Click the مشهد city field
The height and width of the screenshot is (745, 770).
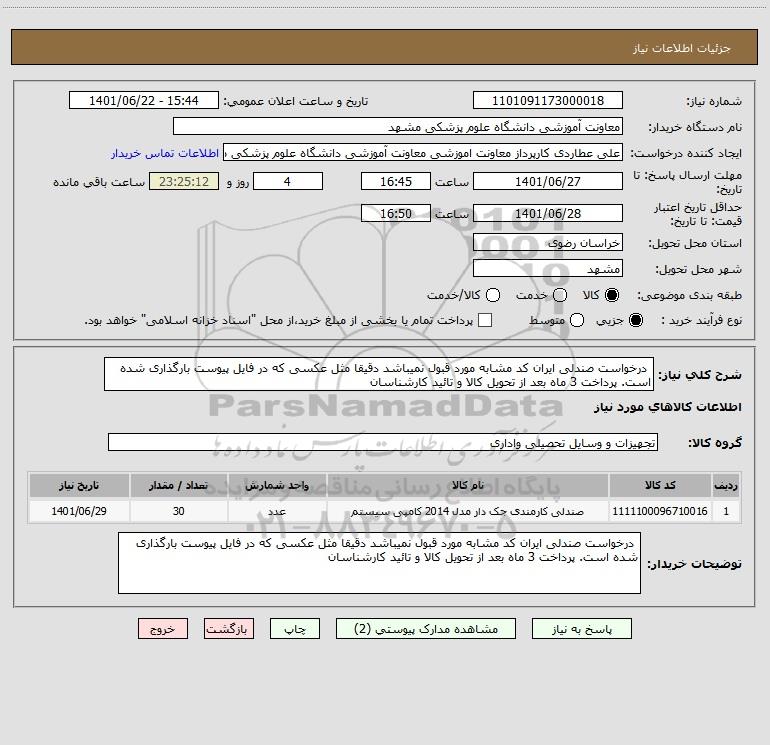click(548, 269)
